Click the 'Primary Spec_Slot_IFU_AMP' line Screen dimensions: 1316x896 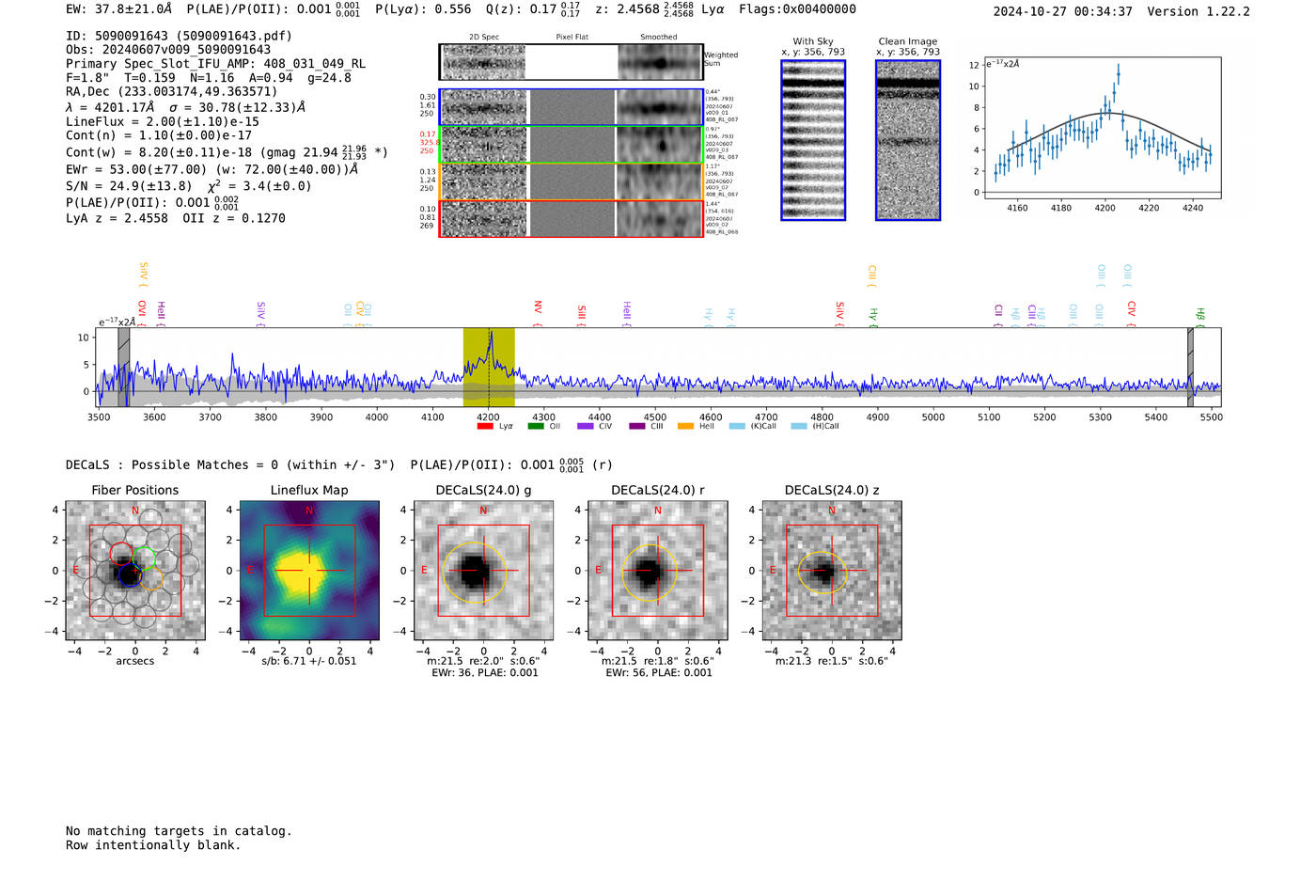click(216, 64)
